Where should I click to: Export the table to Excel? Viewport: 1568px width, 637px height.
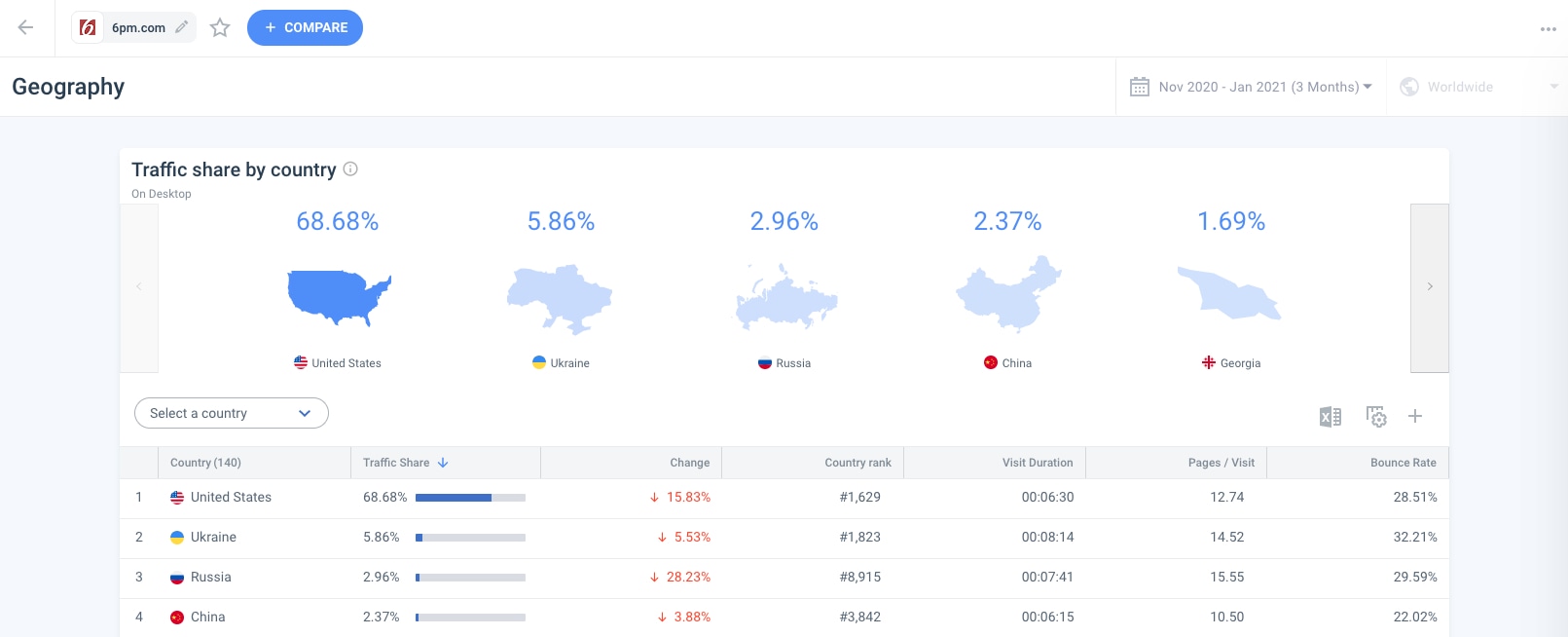coord(1330,417)
